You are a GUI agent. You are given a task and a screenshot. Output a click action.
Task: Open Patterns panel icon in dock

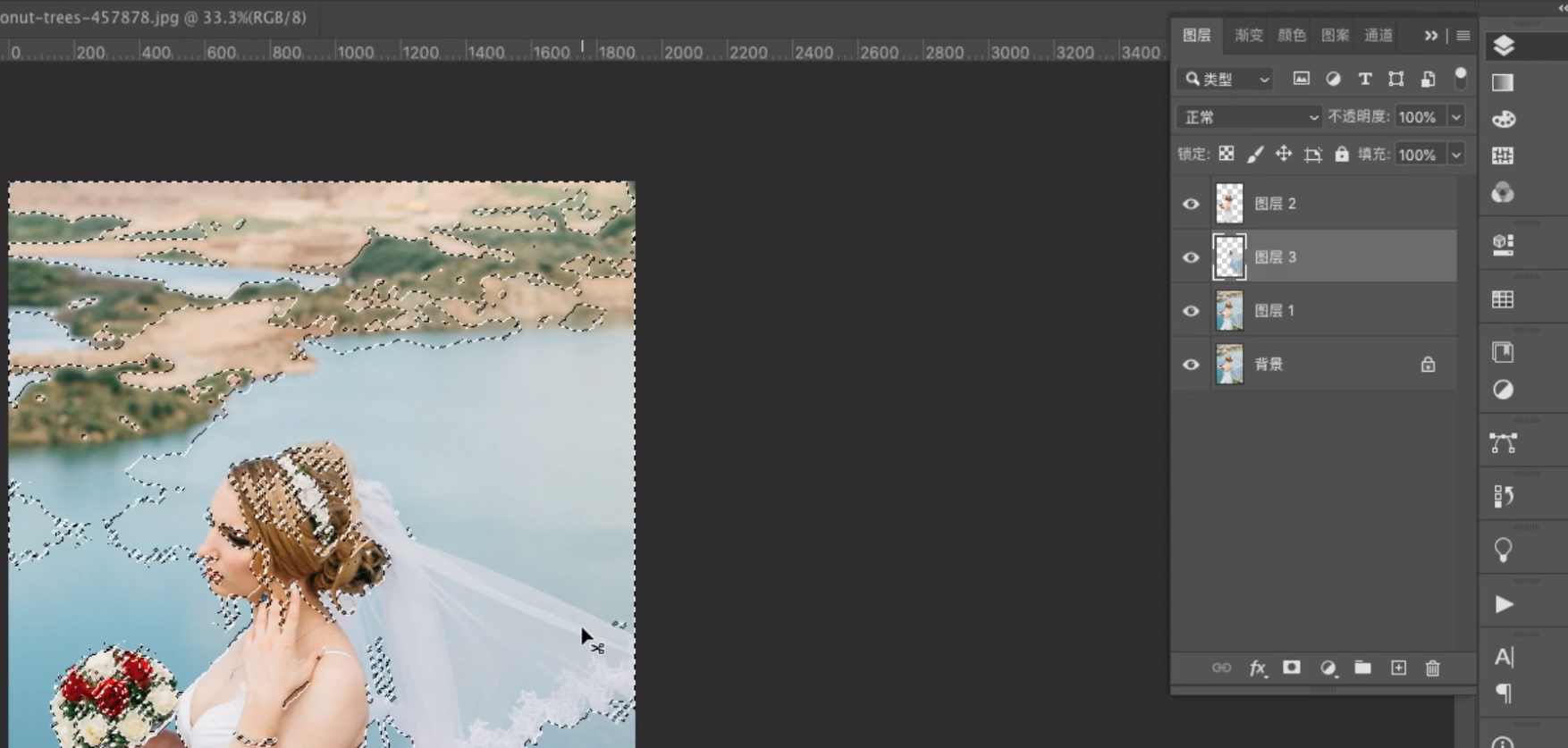(1503, 155)
